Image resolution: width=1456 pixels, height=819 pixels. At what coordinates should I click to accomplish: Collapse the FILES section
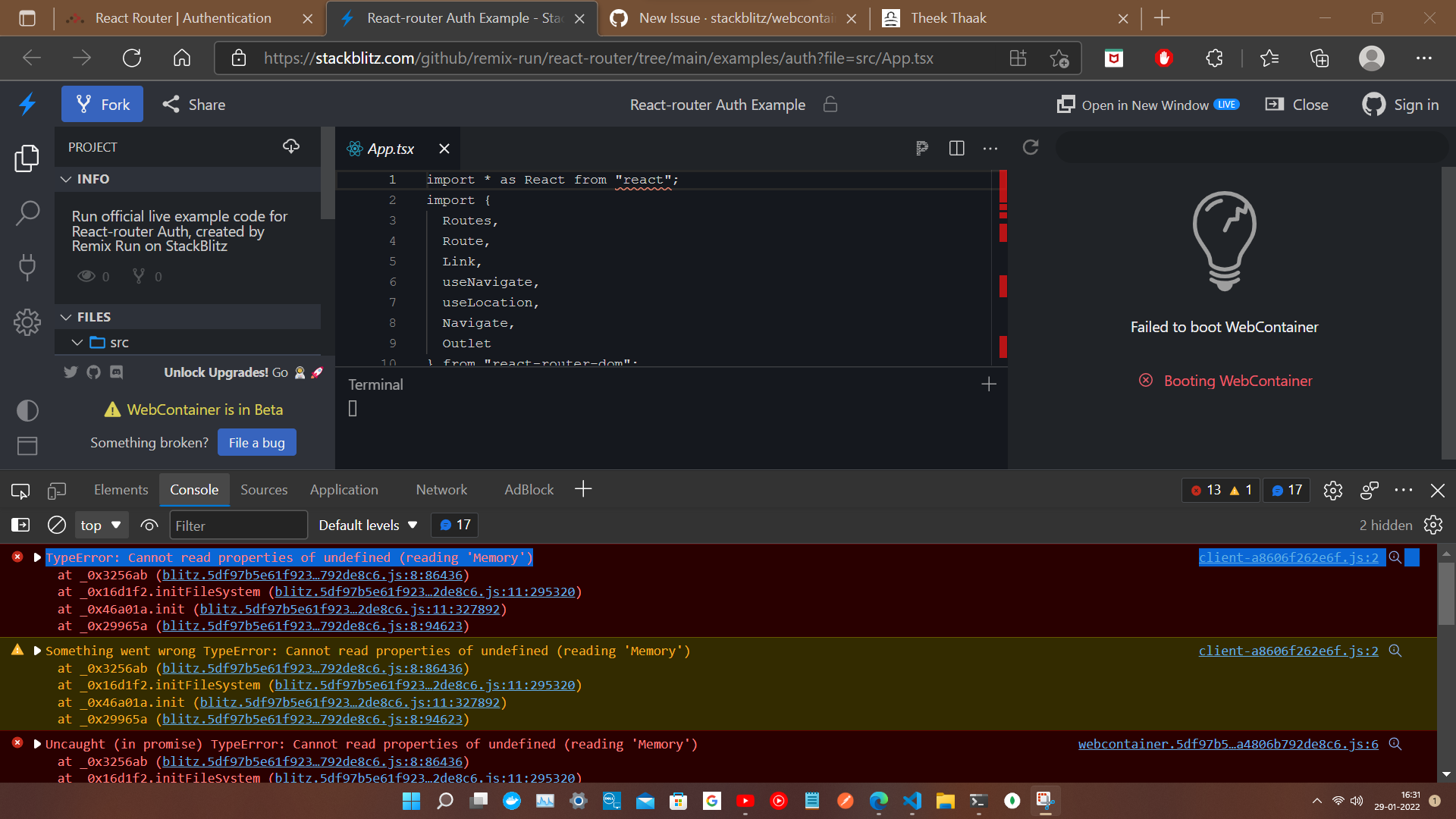66,316
